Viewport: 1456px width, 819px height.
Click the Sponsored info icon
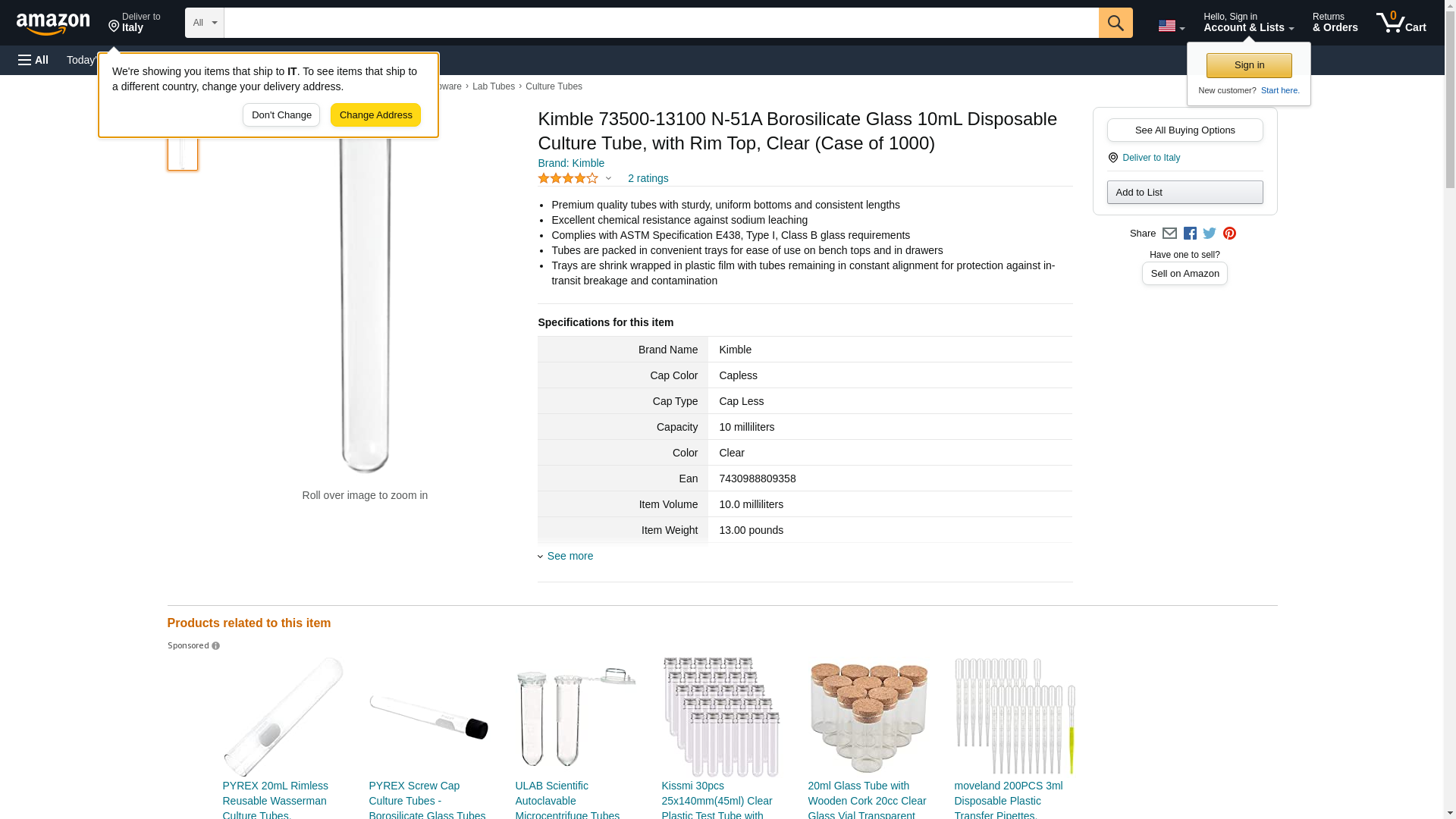point(216,646)
